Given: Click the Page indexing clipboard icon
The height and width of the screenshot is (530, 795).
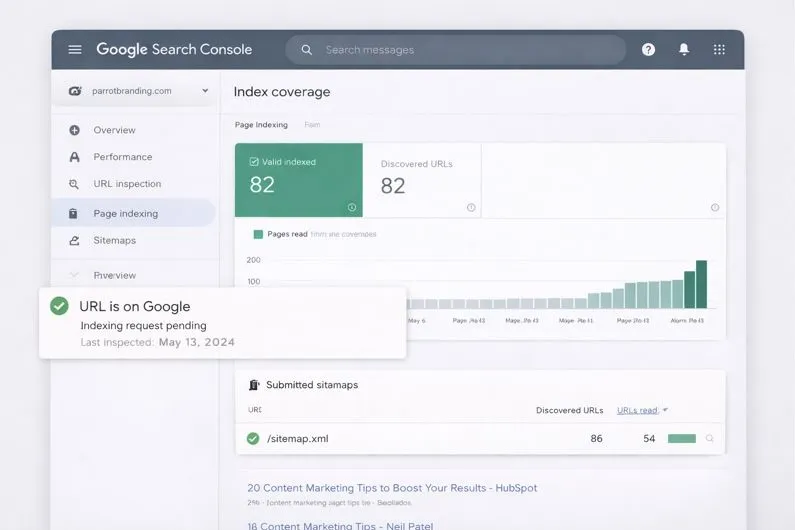Looking at the screenshot, I should pyautogui.click(x=73, y=214).
